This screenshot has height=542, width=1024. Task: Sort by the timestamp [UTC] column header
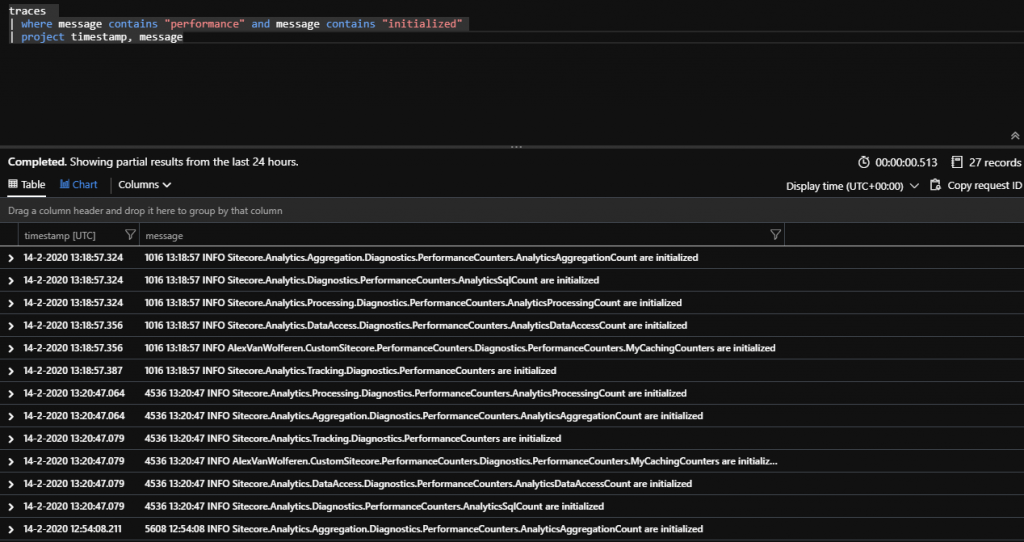[60, 235]
